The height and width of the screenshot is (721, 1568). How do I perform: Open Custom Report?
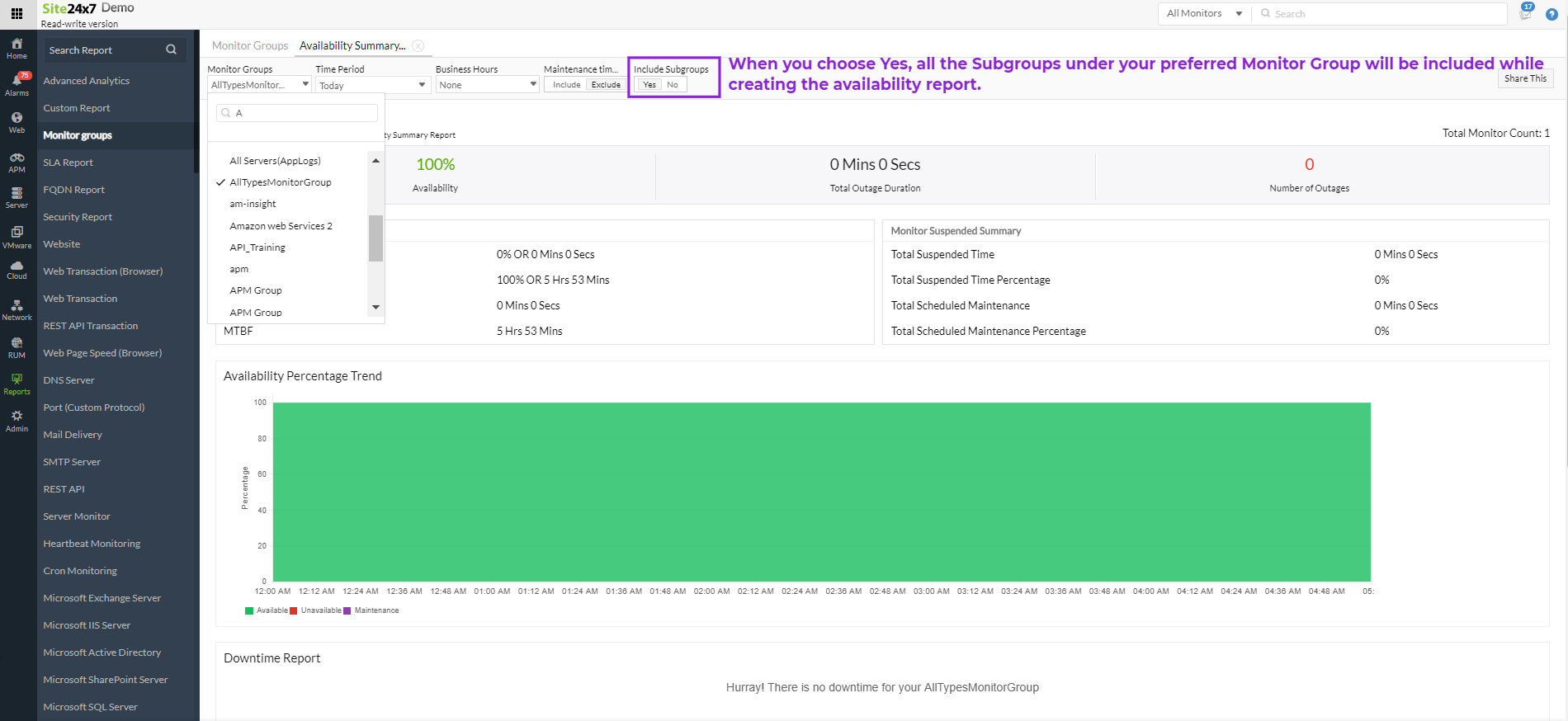[x=77, y=108]
